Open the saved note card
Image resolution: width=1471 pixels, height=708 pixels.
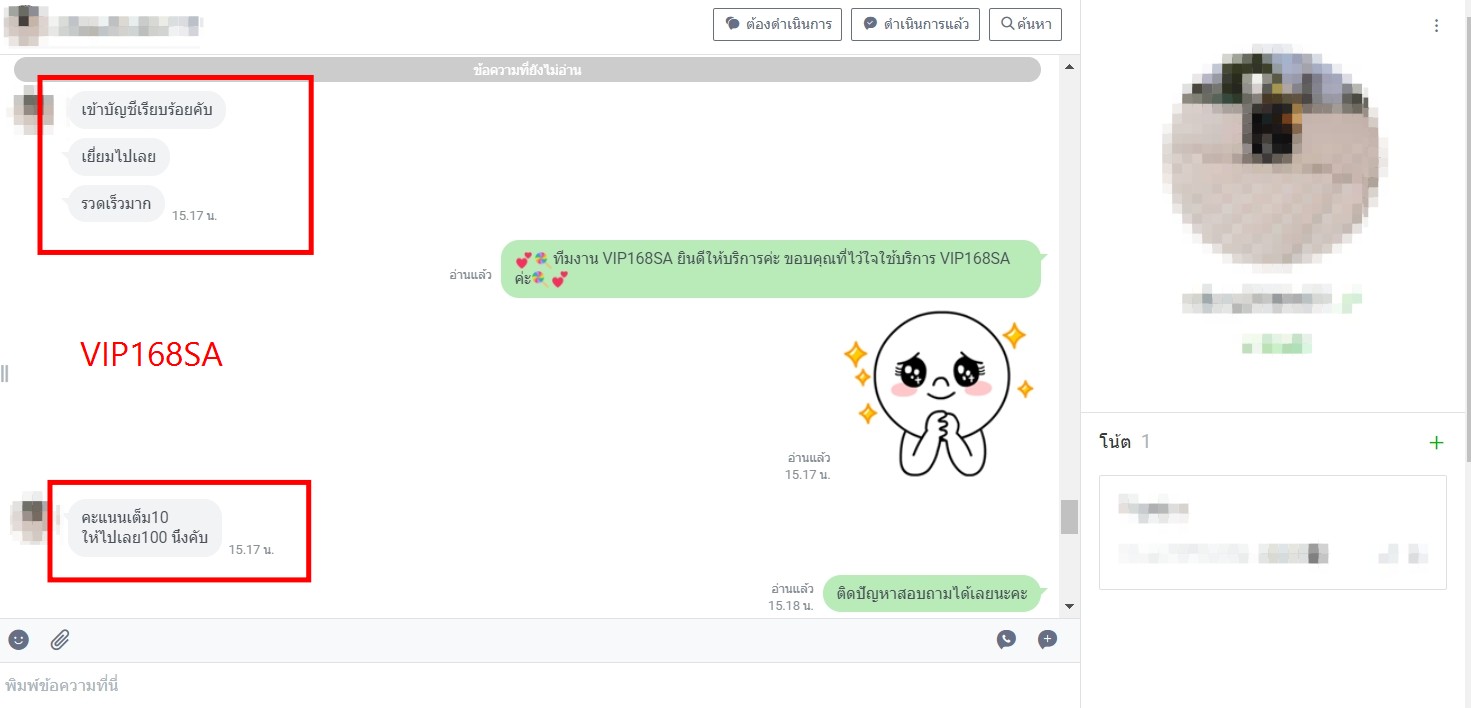click(1272, 532)
